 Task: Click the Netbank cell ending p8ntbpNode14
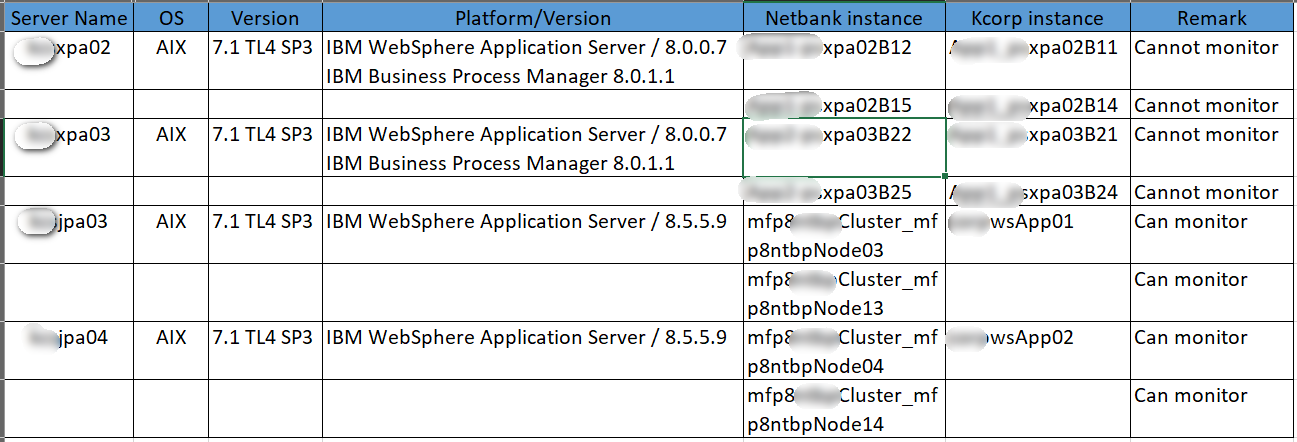pyautogui.click(x=844, y=409)
